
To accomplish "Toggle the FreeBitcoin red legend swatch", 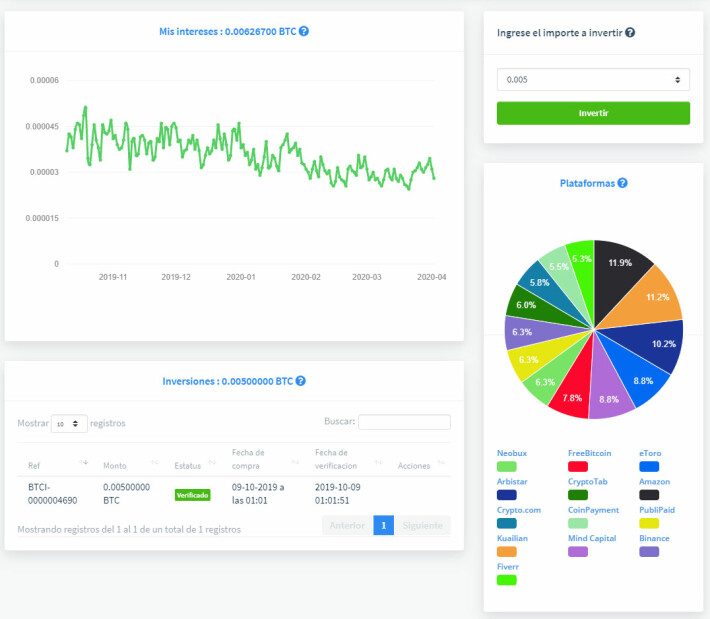I will click(578, 466).
